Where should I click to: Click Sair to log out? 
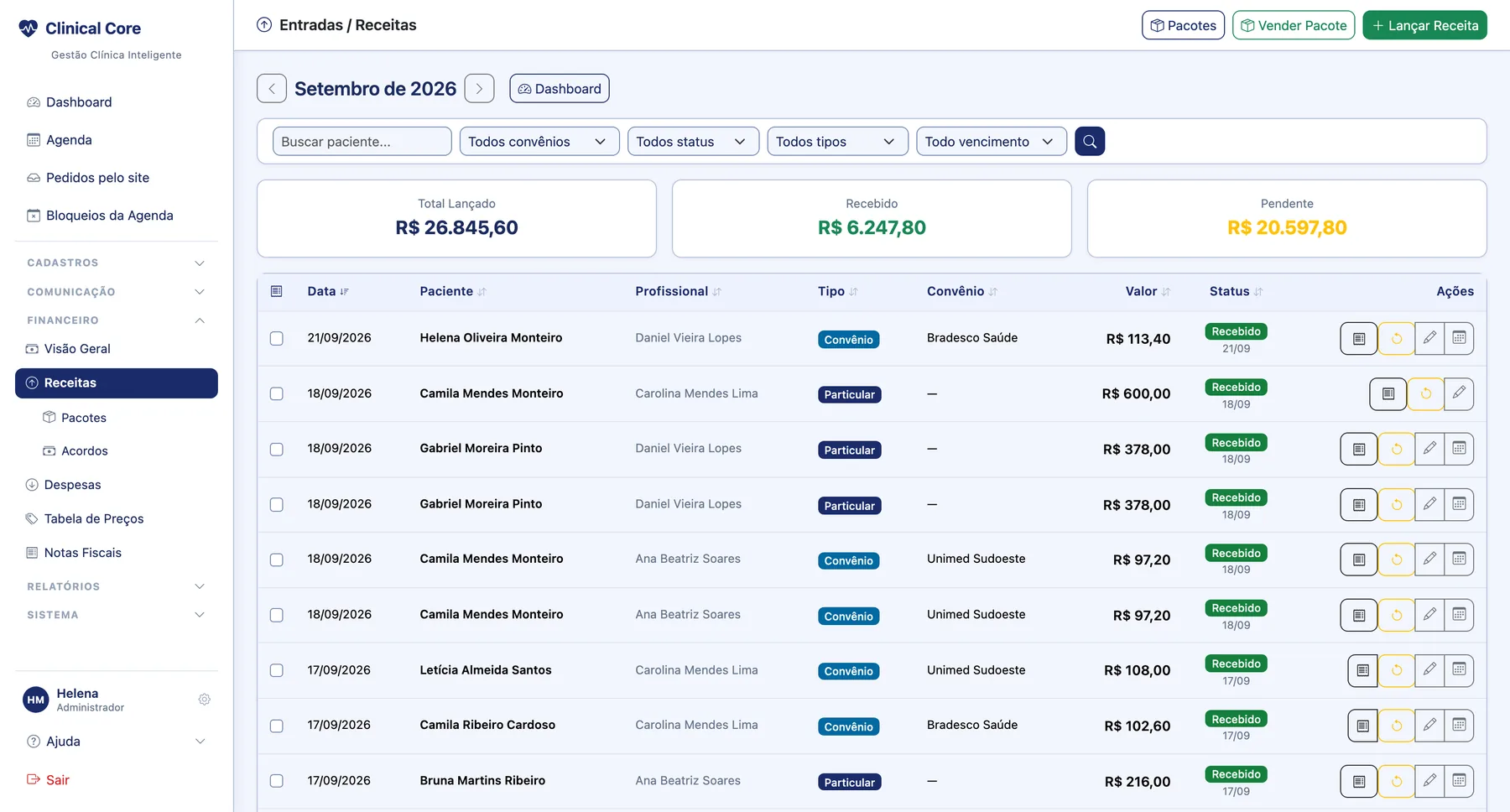[x=49, y=780]
